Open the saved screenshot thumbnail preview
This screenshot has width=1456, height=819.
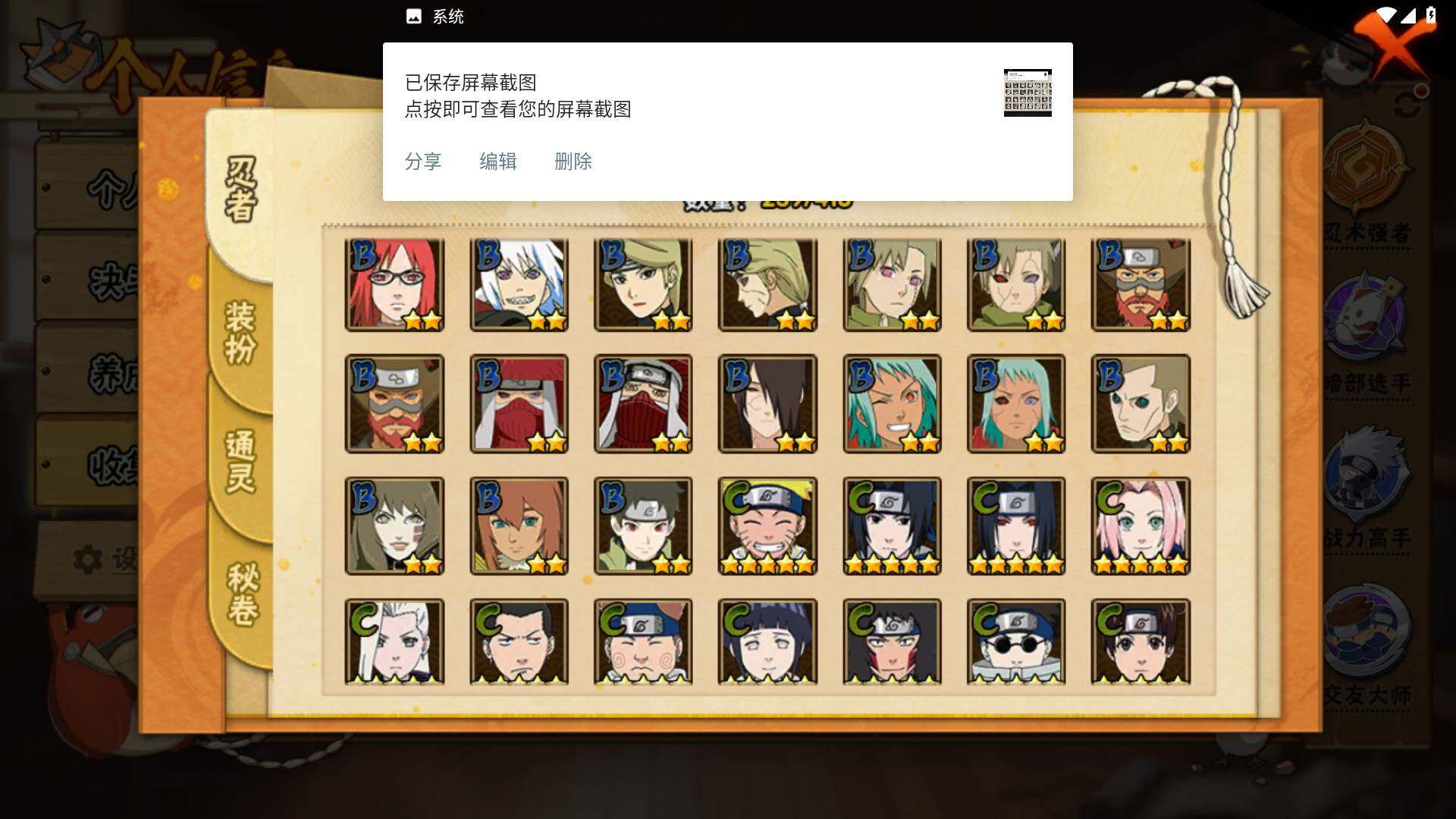[x=1028, y=93]
